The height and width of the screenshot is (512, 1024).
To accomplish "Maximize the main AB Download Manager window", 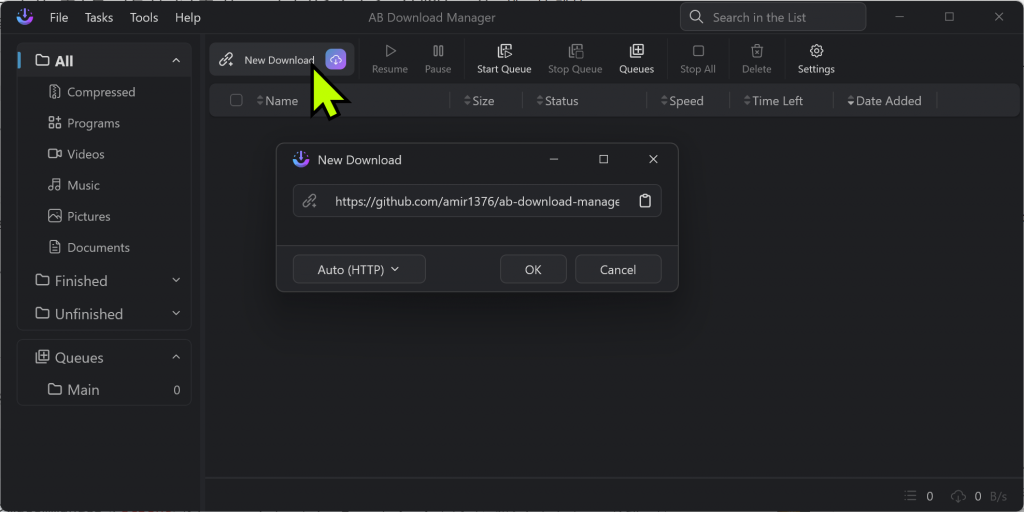I will 950,17.
